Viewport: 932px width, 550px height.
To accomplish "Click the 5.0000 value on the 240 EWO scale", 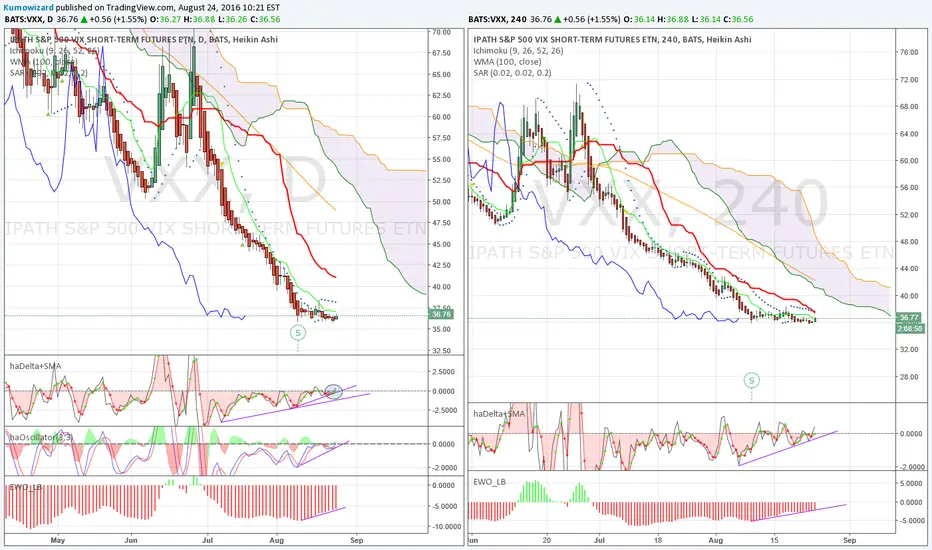I will coord(912,483).
